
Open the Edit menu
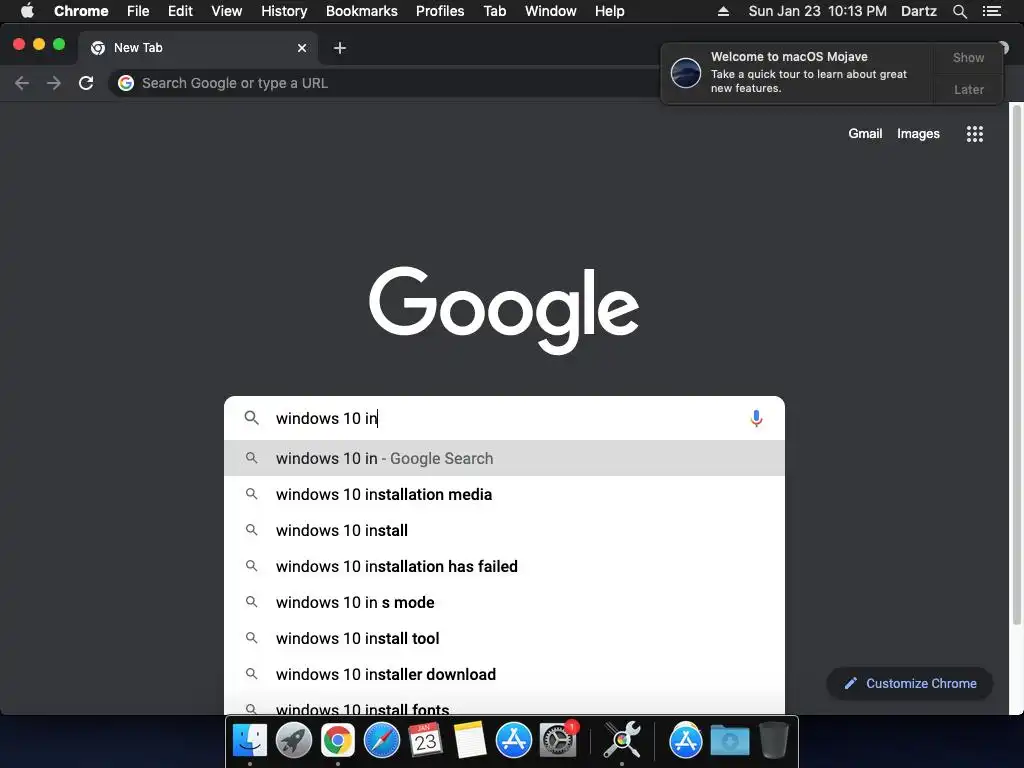180,11
